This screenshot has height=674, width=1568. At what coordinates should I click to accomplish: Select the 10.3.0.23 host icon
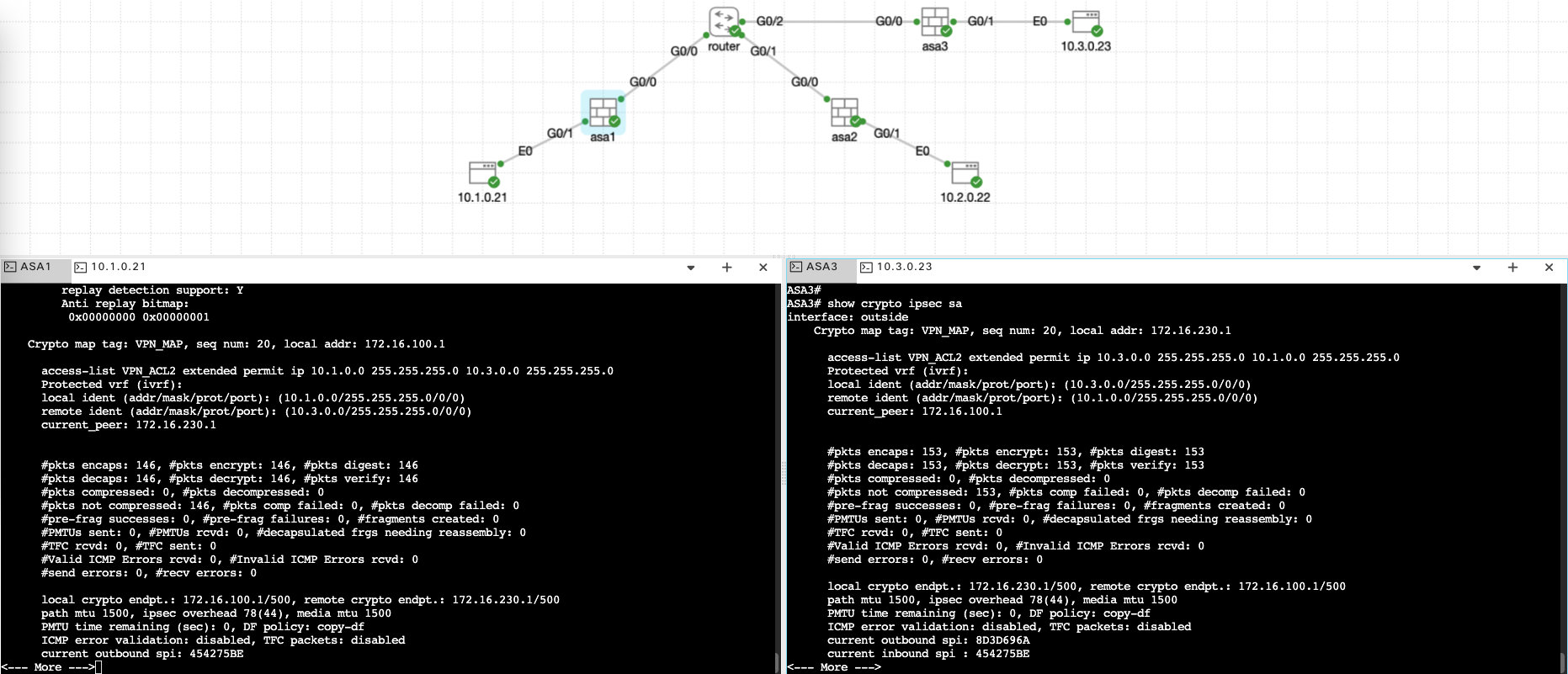point(1086,22)
